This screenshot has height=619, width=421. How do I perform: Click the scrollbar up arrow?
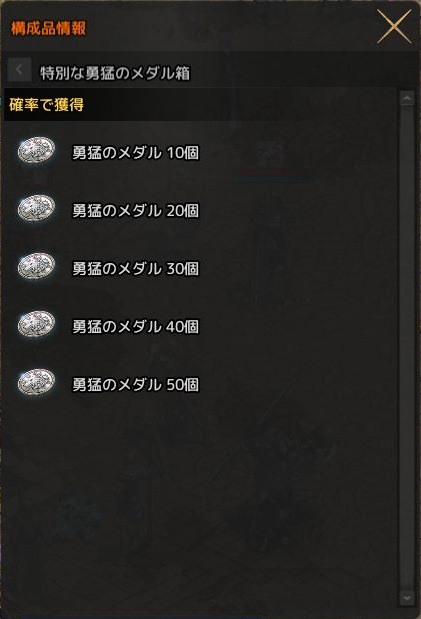tap(407, 98)
